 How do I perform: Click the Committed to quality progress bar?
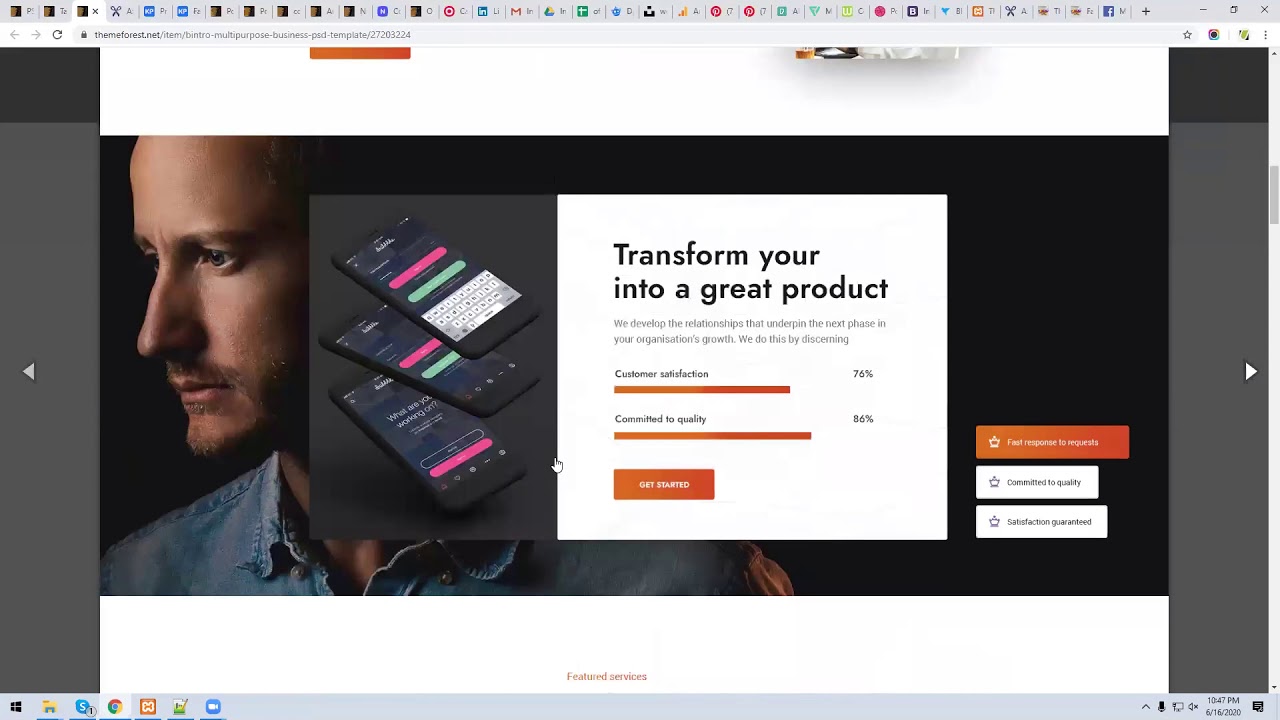[x=712, y=436]
